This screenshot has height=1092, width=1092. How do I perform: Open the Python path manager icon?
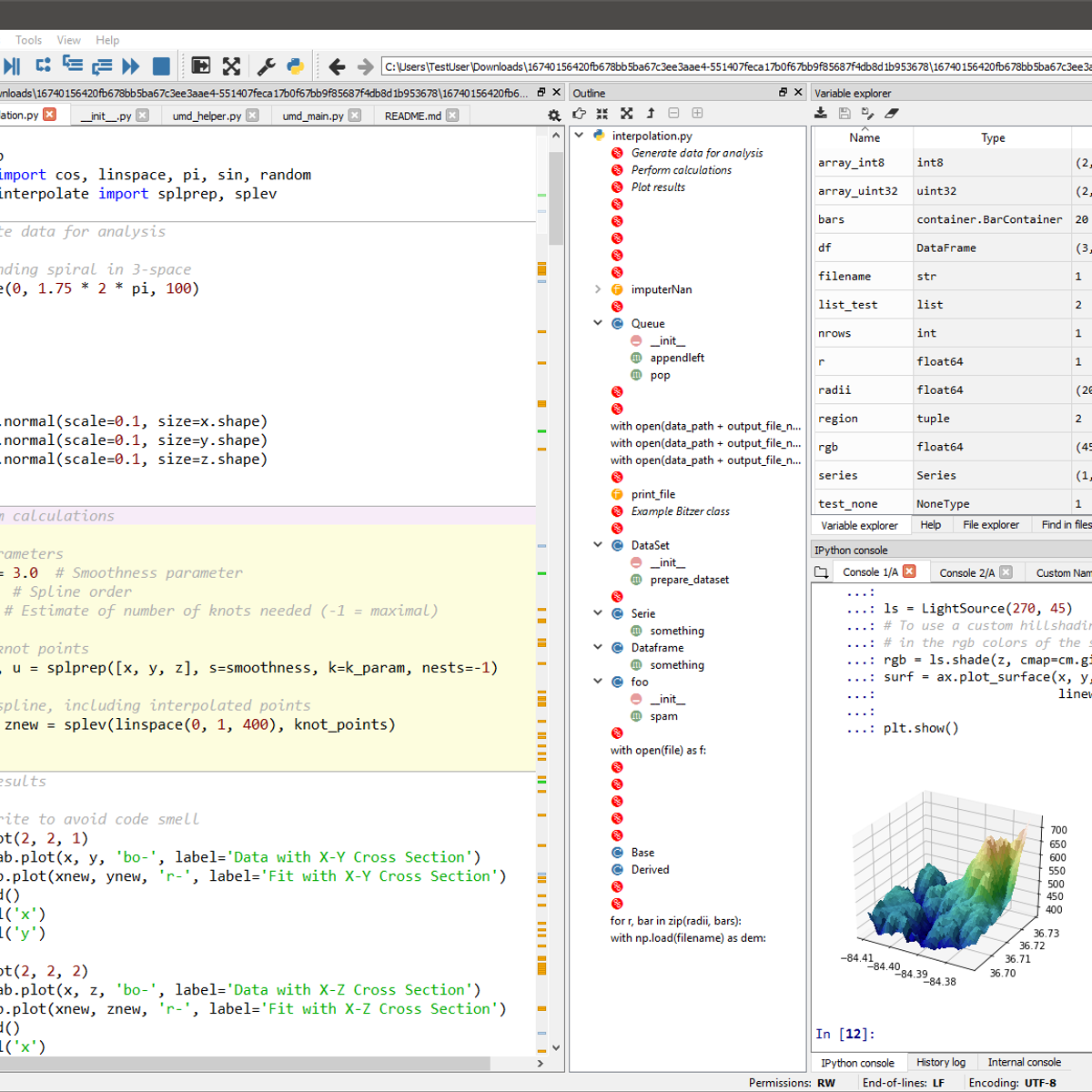pos(295,66)
